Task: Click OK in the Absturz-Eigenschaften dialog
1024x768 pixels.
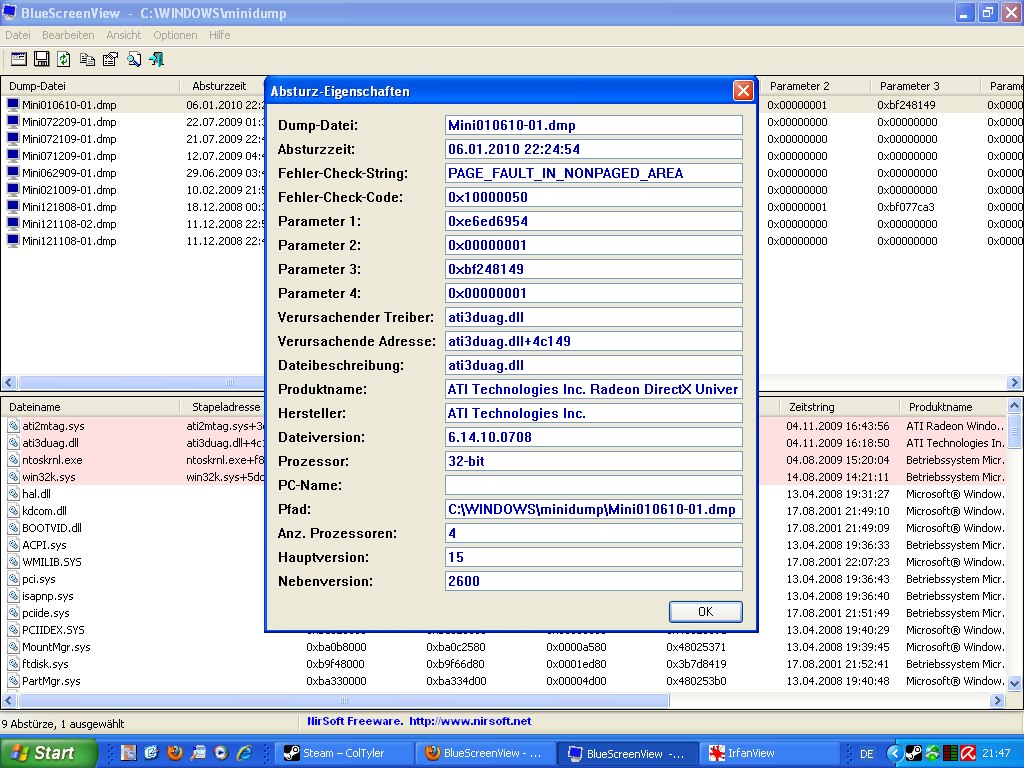Action: click(705, 611)
